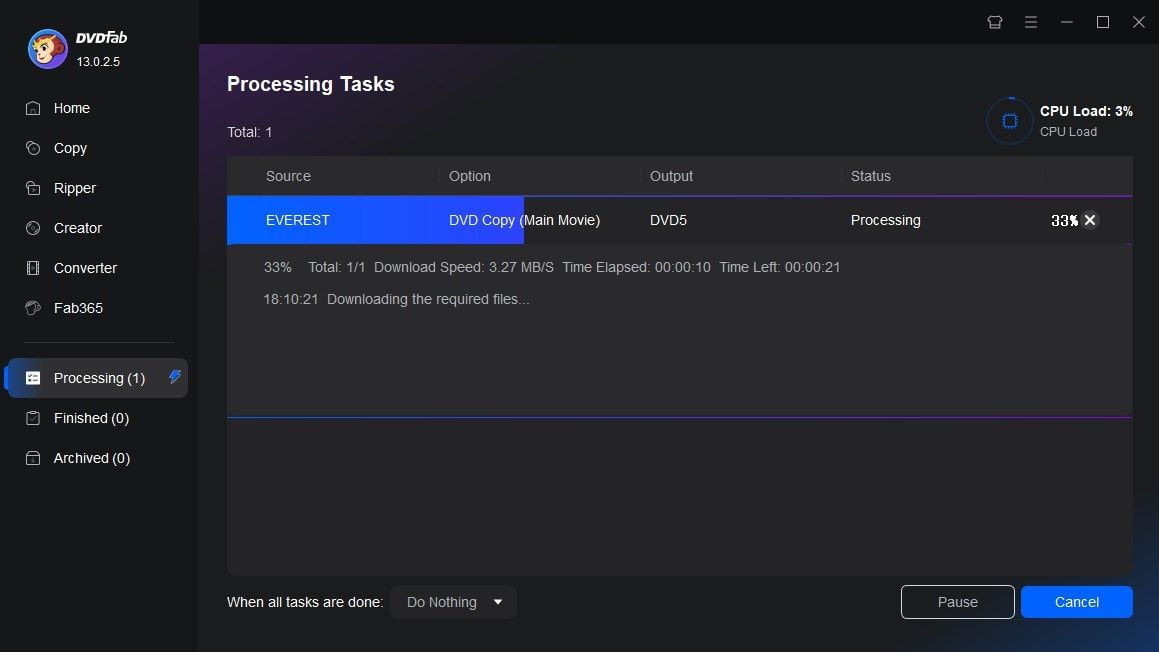
Task: Click the DVD Copy (Main Movie) option cell
Action: point(524,220)
